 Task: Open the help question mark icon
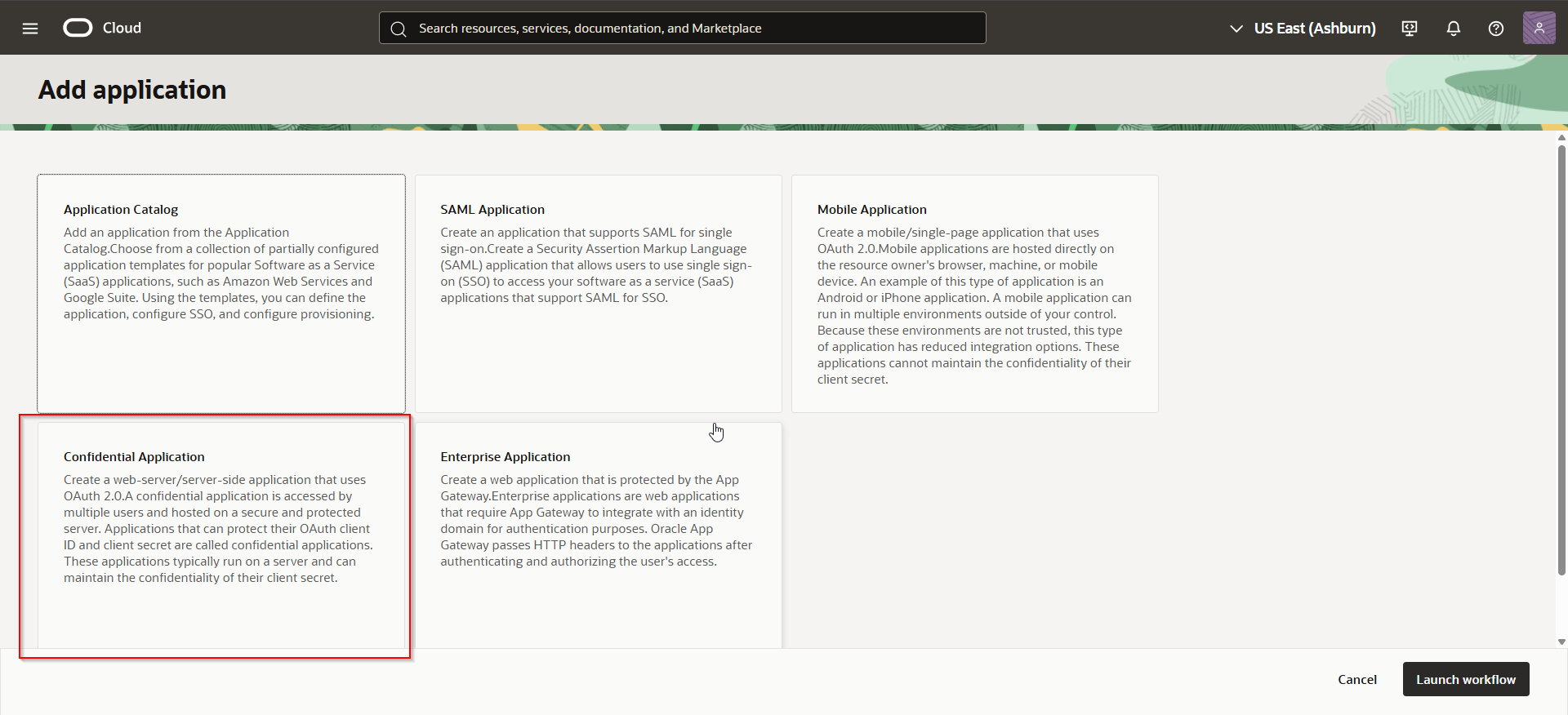coord(1496,29)
